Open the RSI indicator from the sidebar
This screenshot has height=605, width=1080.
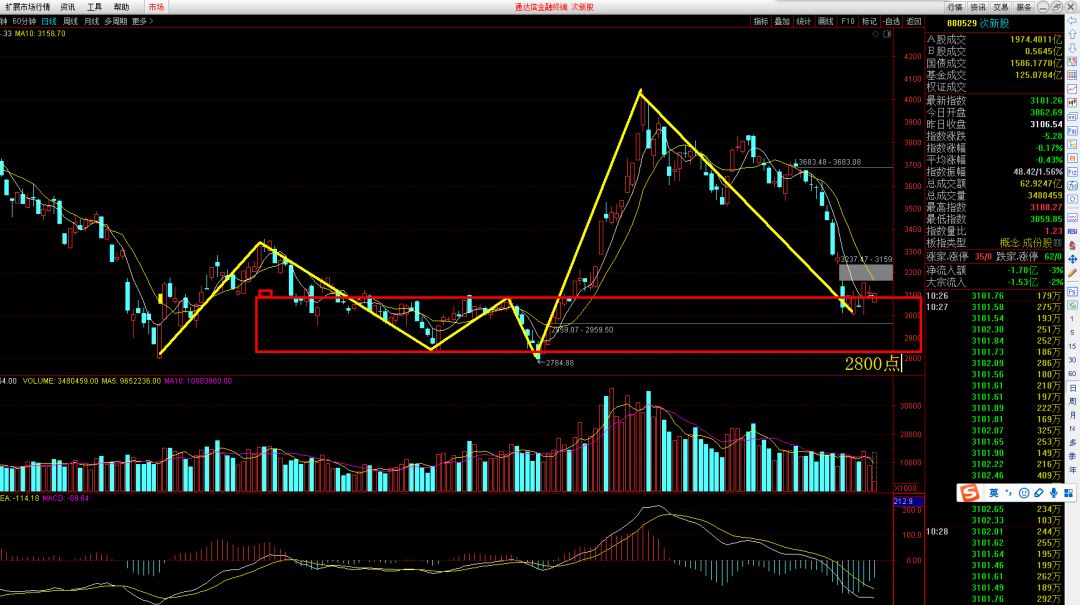point(1072,231)
